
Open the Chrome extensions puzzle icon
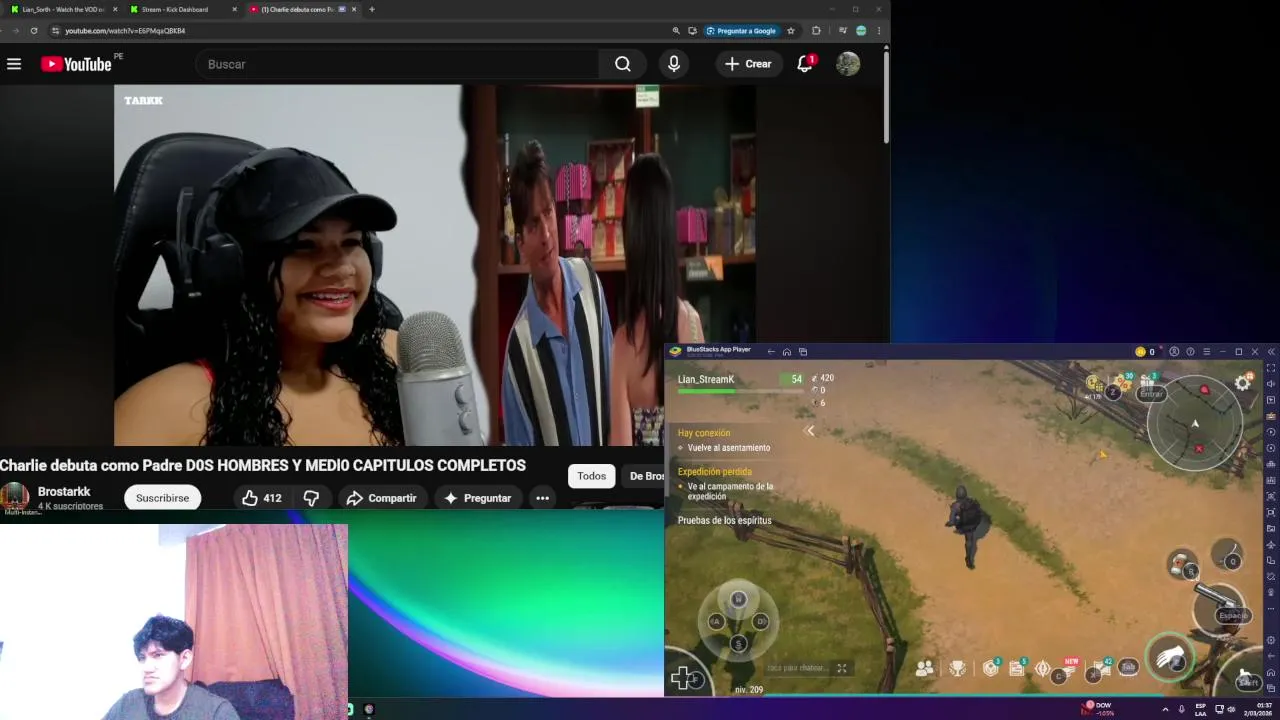pos(816,31)
